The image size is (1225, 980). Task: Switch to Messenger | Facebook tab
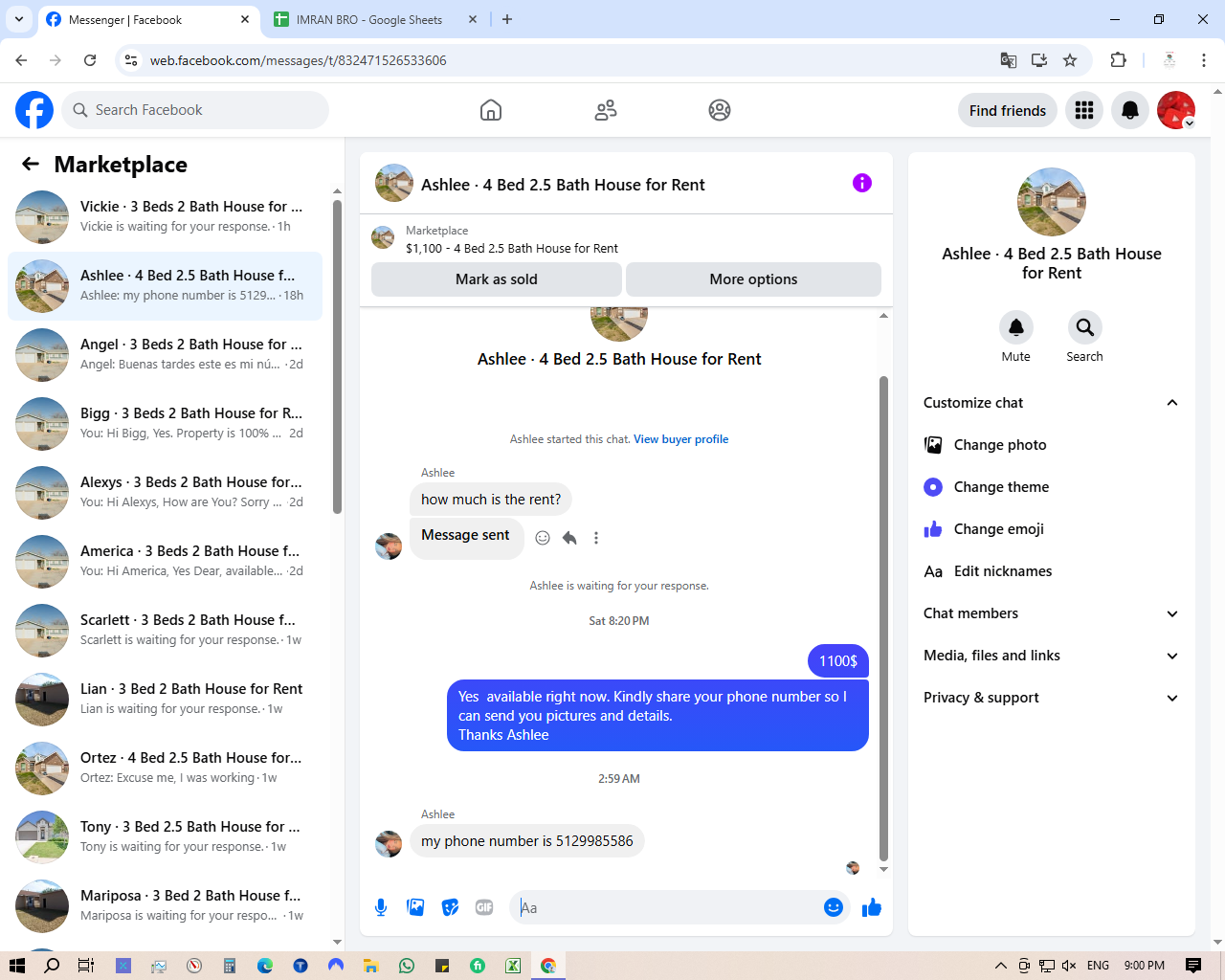click(x=148, y=19)
